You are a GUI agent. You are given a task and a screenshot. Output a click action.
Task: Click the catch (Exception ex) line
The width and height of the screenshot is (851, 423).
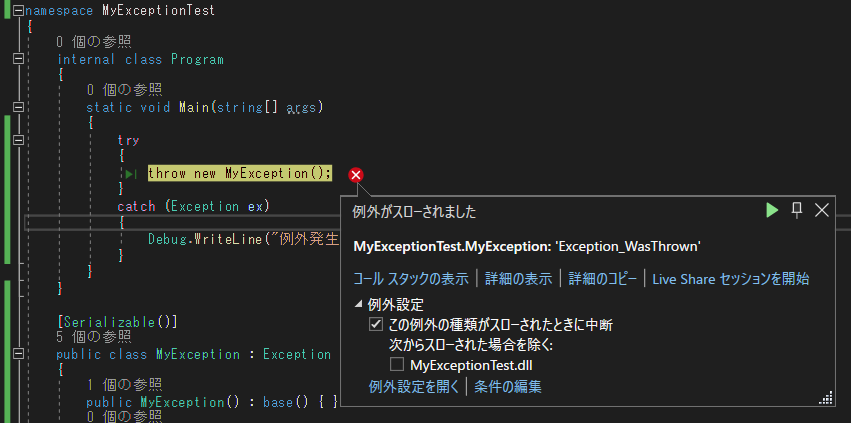pos(193,206)
